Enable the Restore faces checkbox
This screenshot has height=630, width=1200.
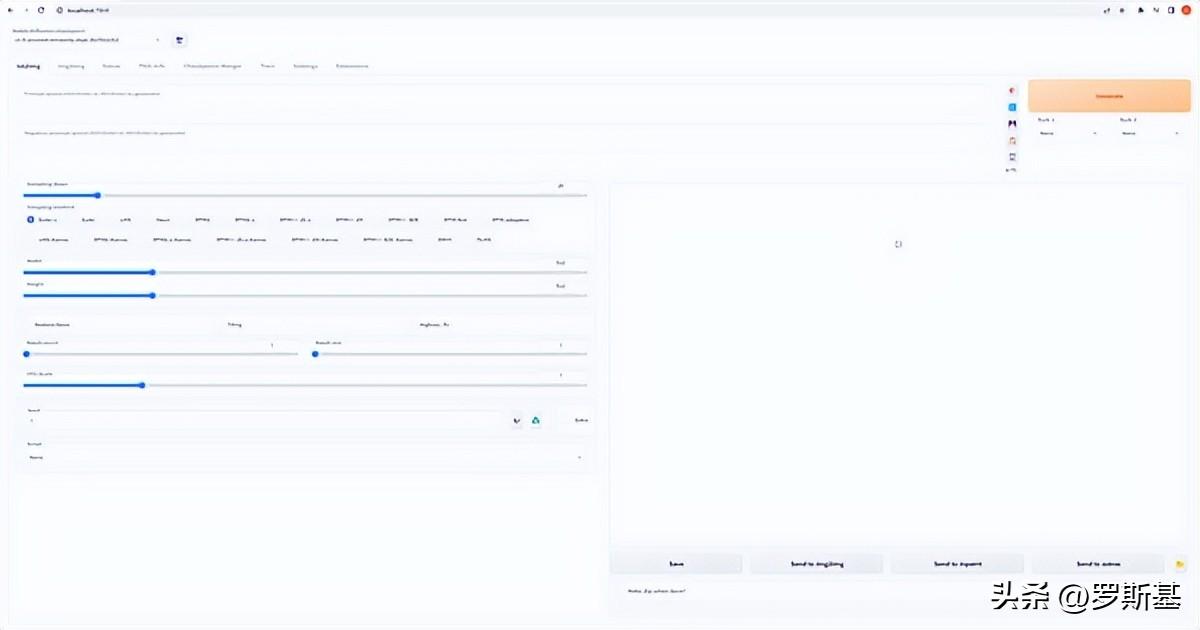56,325
